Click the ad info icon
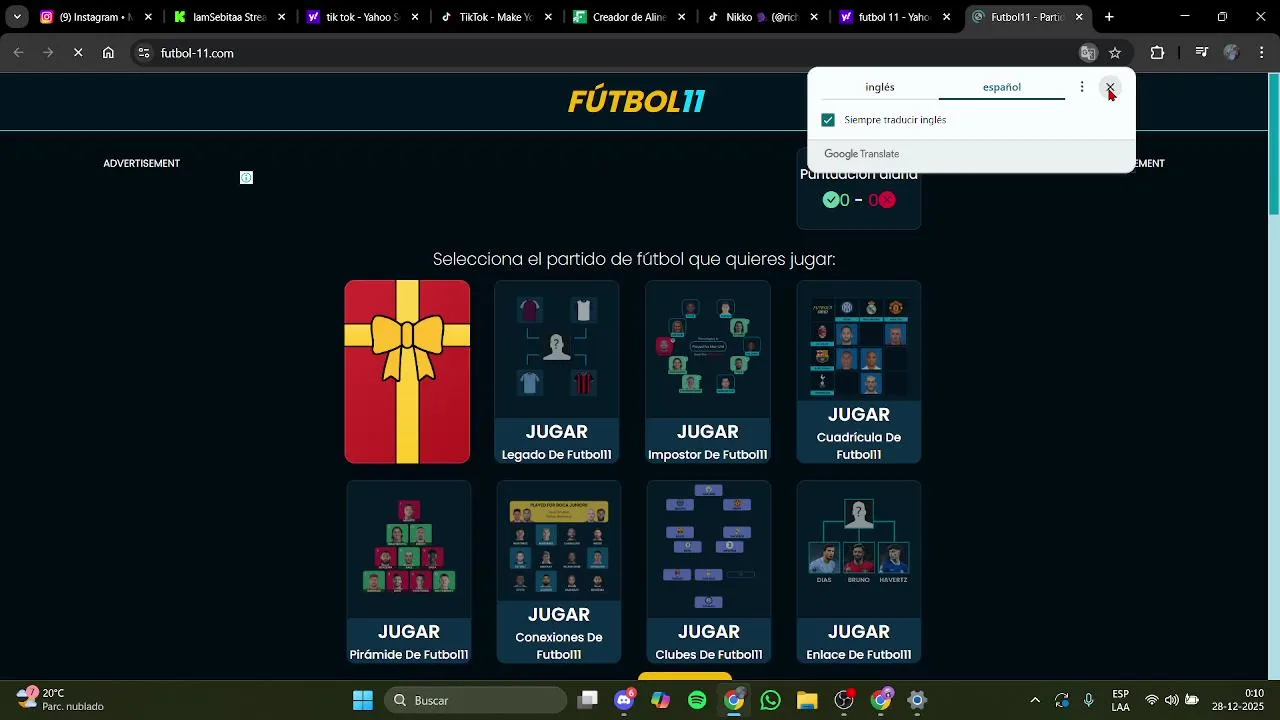 pyautogui.click(x=246, y=178)
